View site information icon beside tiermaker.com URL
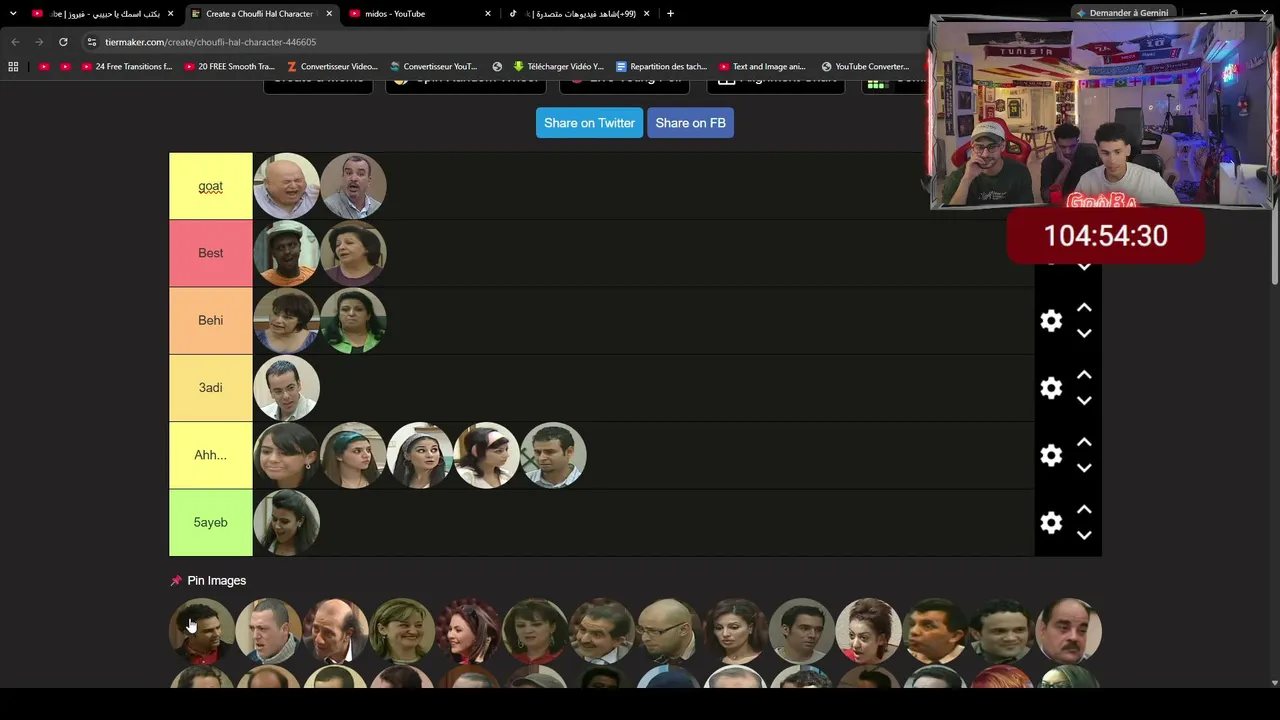1280x720 pixels. tap(92, 42)
